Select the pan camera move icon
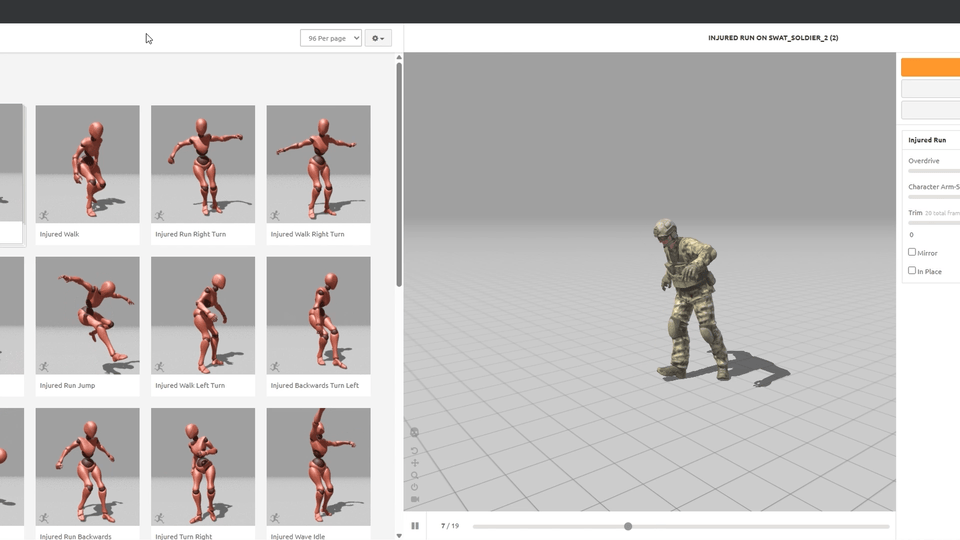960x540 pixels. pyautogui.click(x=415, y=463)
